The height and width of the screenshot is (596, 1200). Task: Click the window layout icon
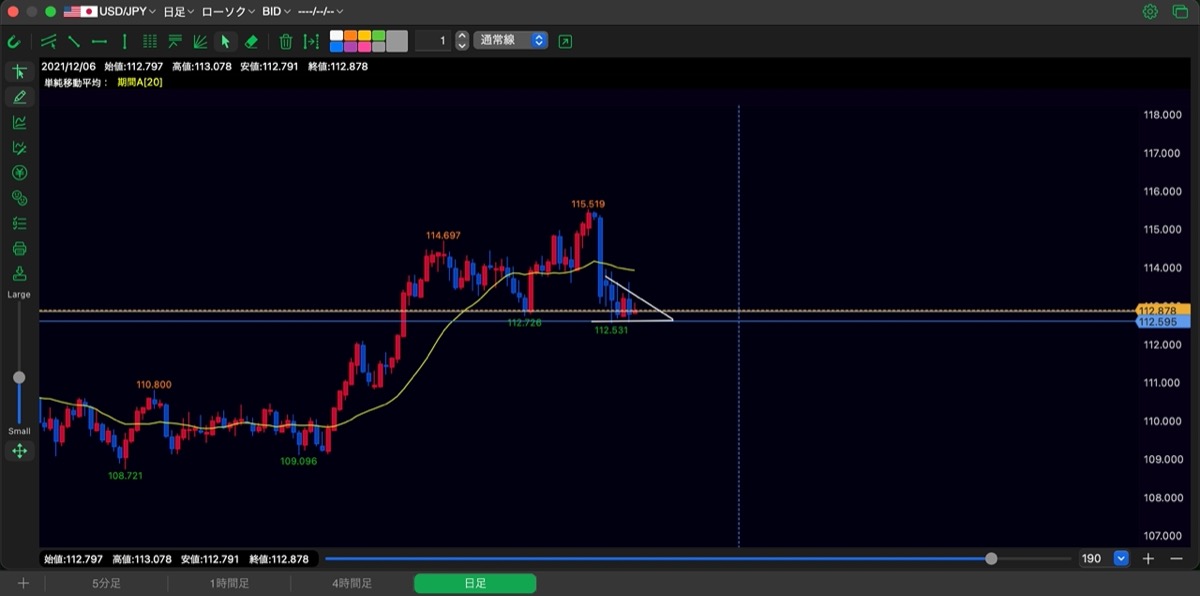tap(1179, 12)
